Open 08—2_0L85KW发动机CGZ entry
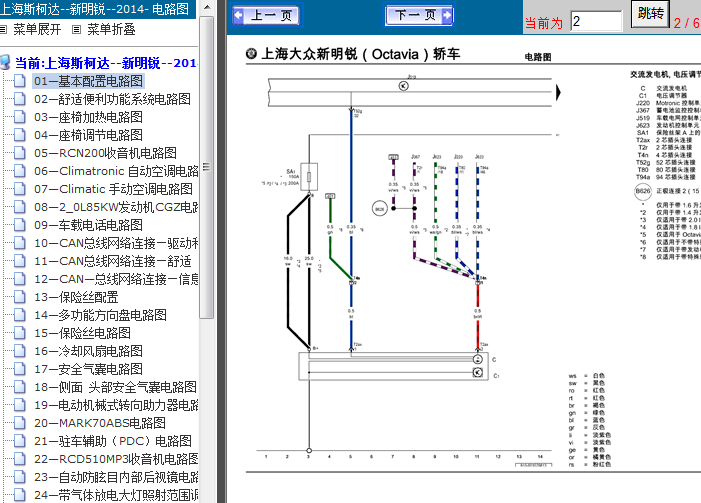Image resolution: width=701 pixels, height=503 pixels. click(116, 207)
